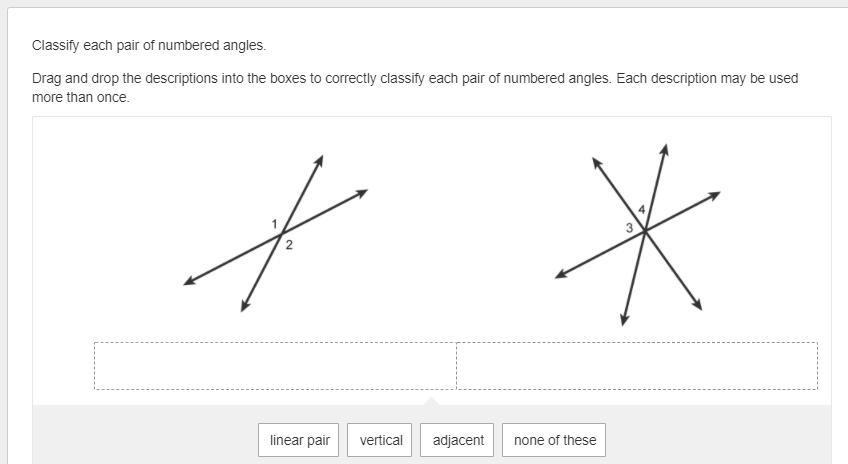Click the "none of these" tile
Screen dimensions: 848x464
click(x=554, y=440)
